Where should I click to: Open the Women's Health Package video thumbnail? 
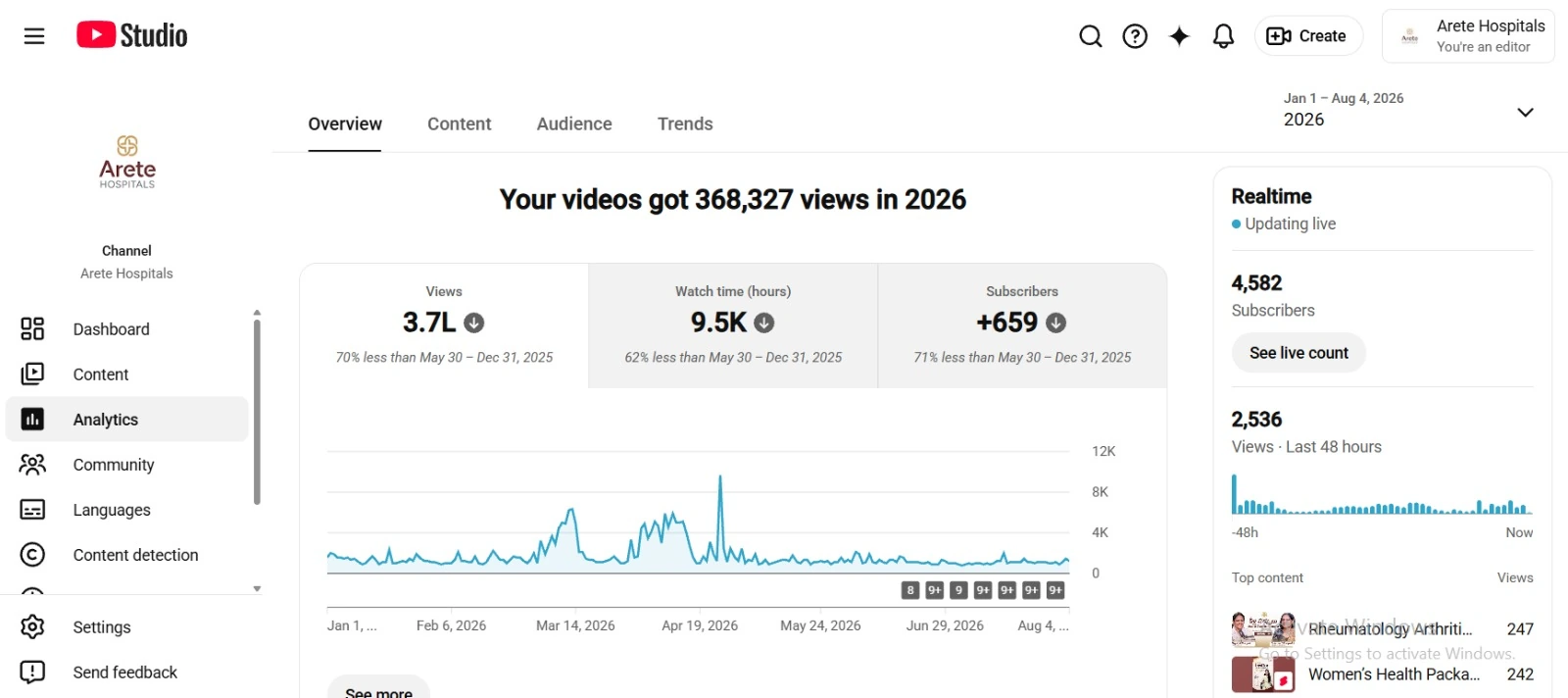[x=1263, y=674]
